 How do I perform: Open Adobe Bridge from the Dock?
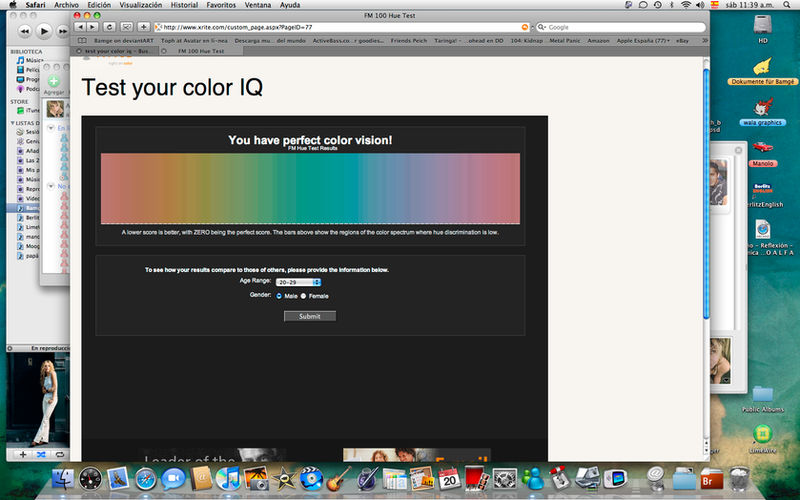point(712,480)
